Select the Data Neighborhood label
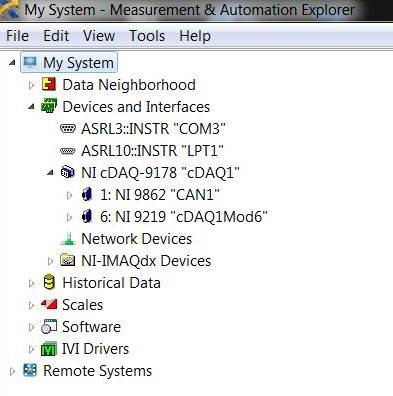The height and width of the screenshot is (396, 393). (x=129, y=84)
